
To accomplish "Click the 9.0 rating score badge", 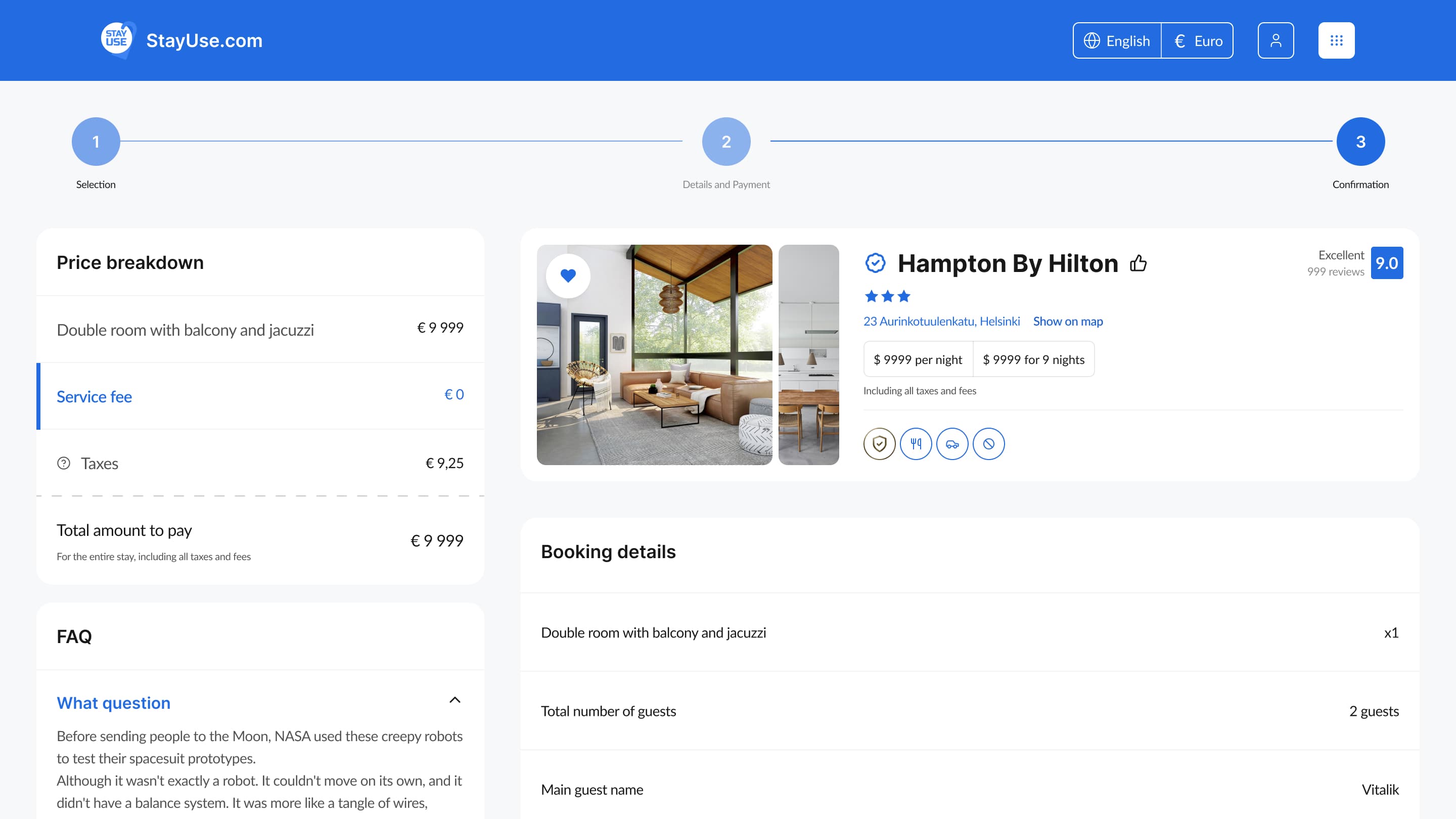I will 1386,263.
